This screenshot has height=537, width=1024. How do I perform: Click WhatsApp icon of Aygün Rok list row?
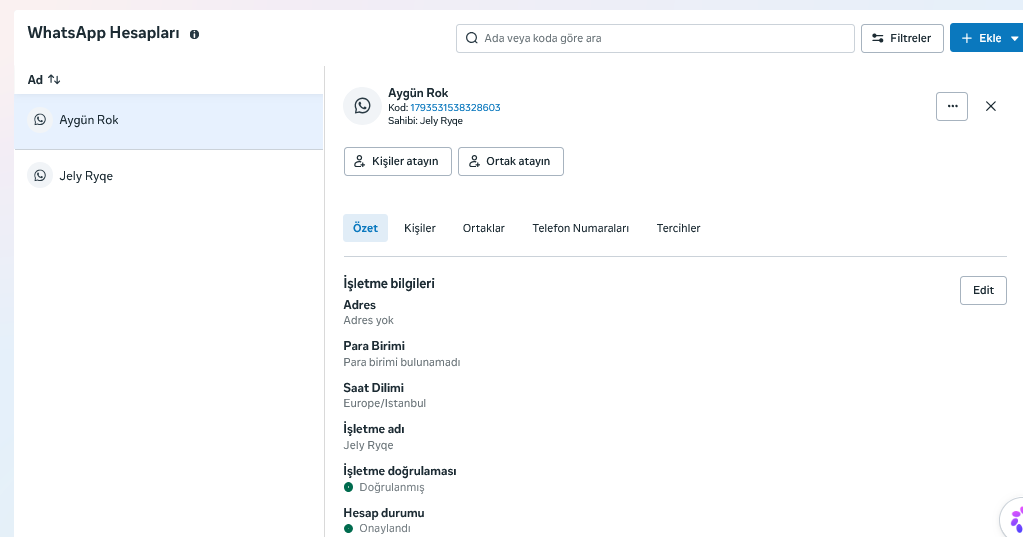tap(40, 120)
